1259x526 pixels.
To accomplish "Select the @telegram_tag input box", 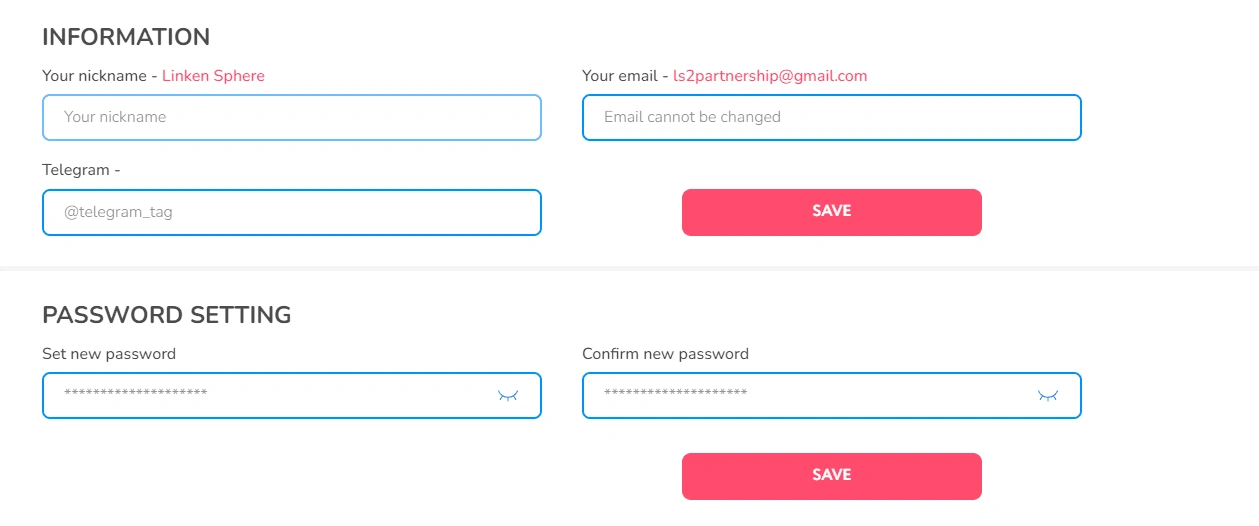I will coord(291,212).
